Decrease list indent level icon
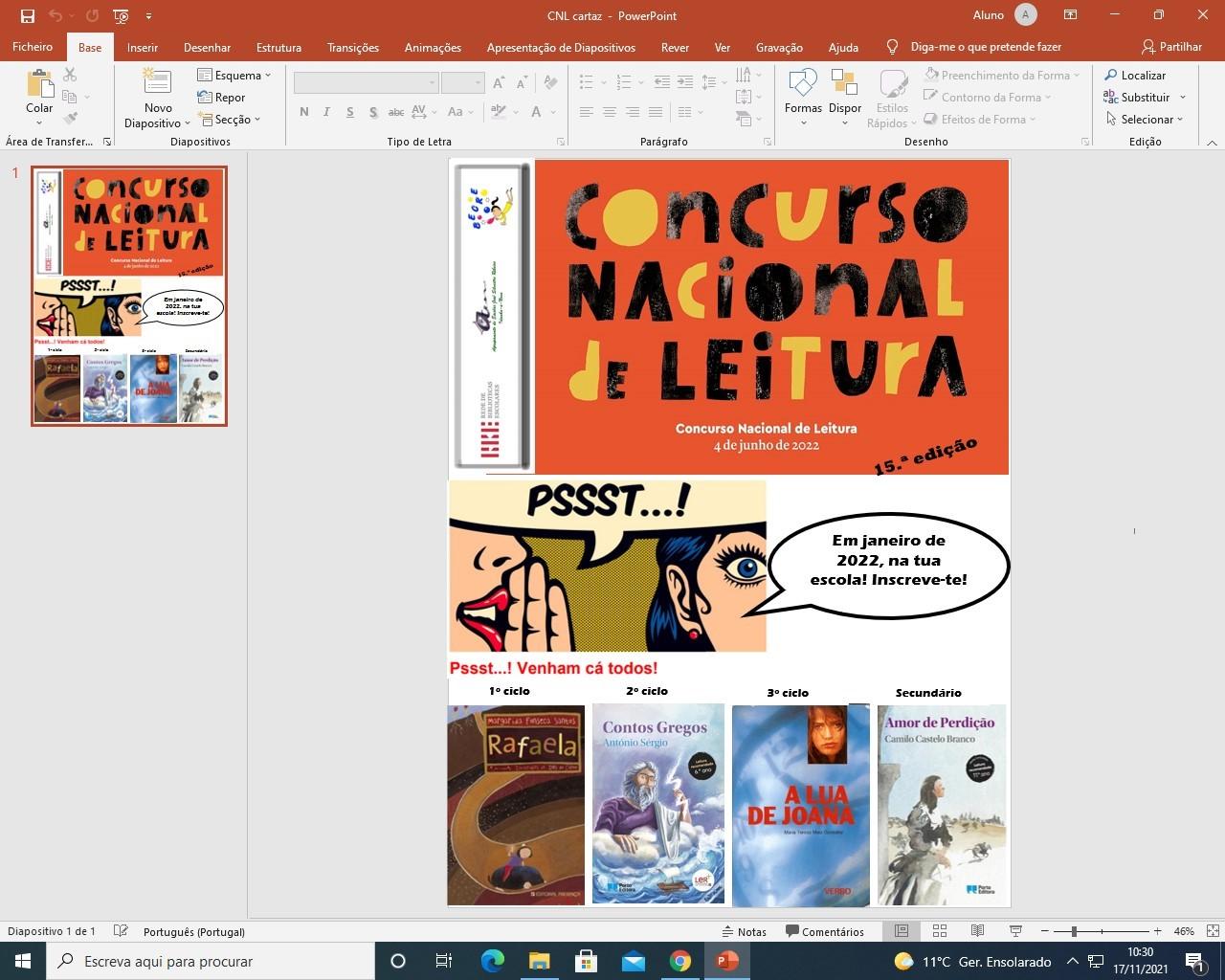 tap(662, 83)
